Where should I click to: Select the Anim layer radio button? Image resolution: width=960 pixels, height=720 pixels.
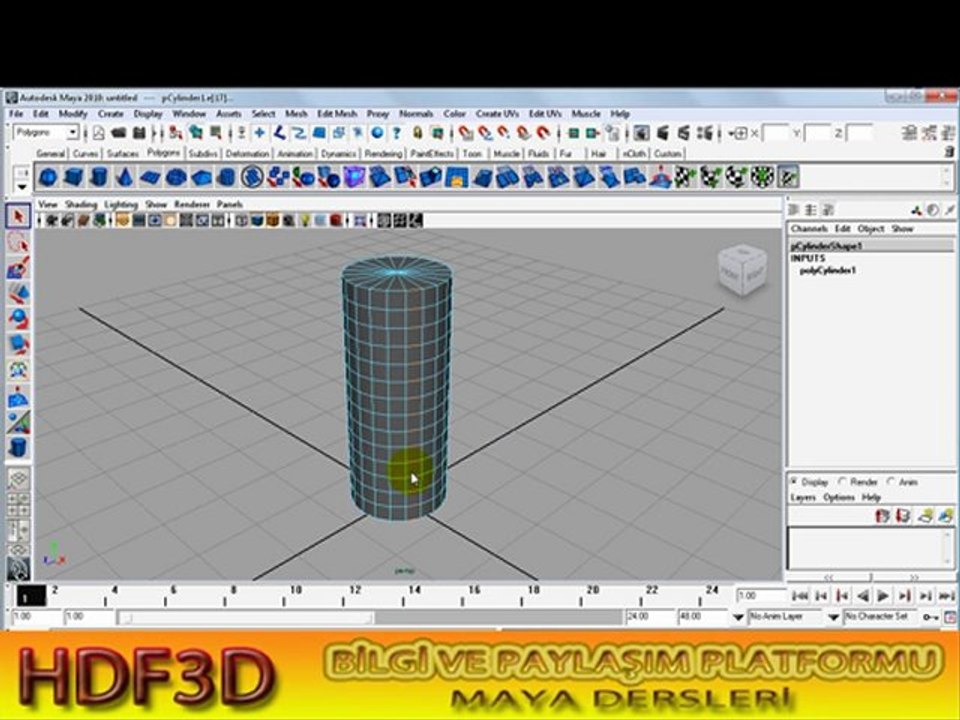[x=891, y=481]
